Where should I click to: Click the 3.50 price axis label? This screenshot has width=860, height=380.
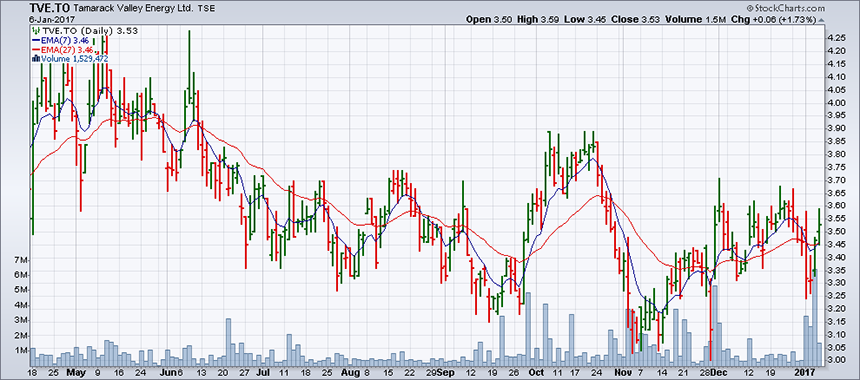coord(836,231)
